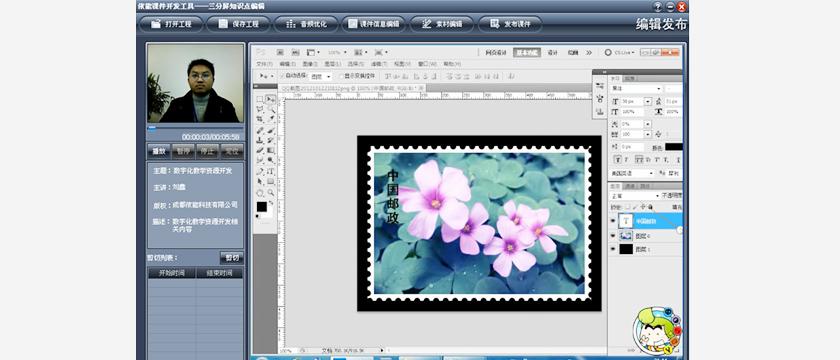
Task: Select the Quick Selection tool
Action: click(x=271, y=109)
